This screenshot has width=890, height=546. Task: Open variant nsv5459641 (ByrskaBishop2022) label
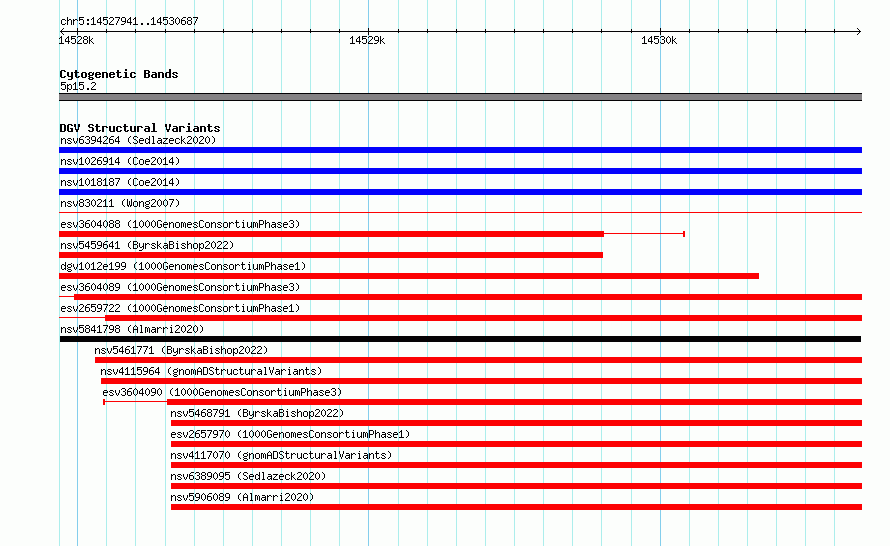[x=147, y=245]
